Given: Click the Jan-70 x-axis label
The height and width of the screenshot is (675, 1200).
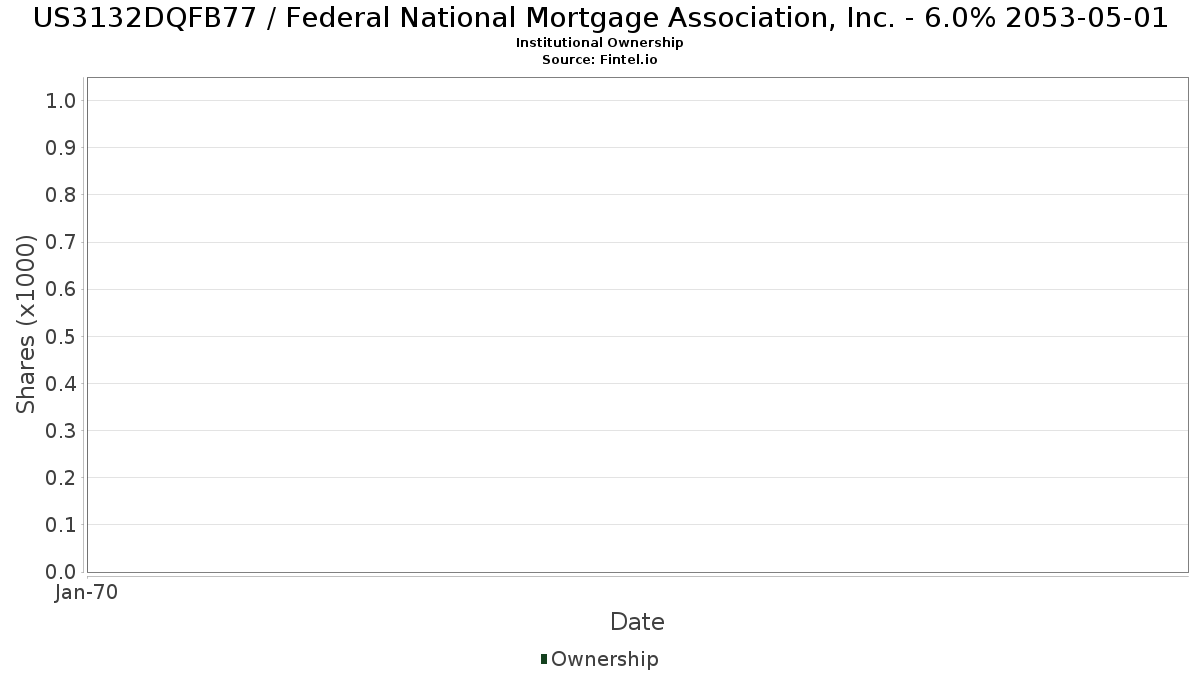Looking at the screenshot, I should click(x=87, y=593).
